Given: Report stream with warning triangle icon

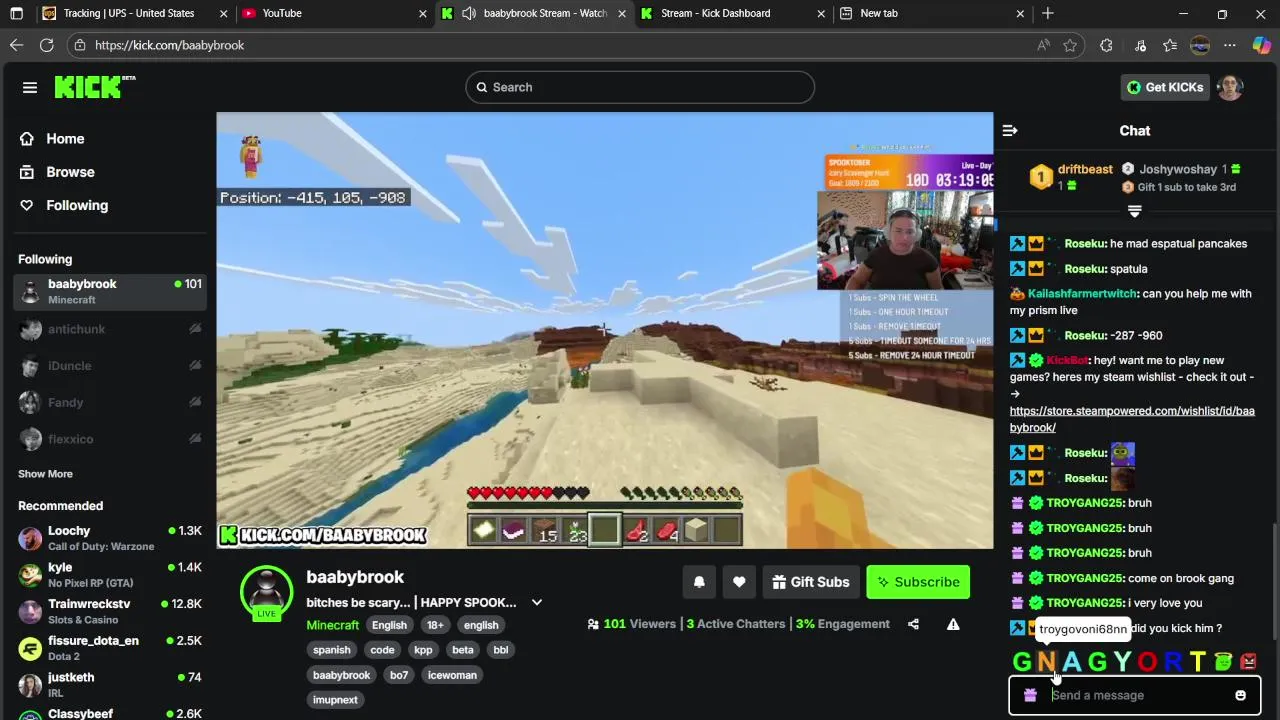Looking at the screenshot, I should (953, 624).
